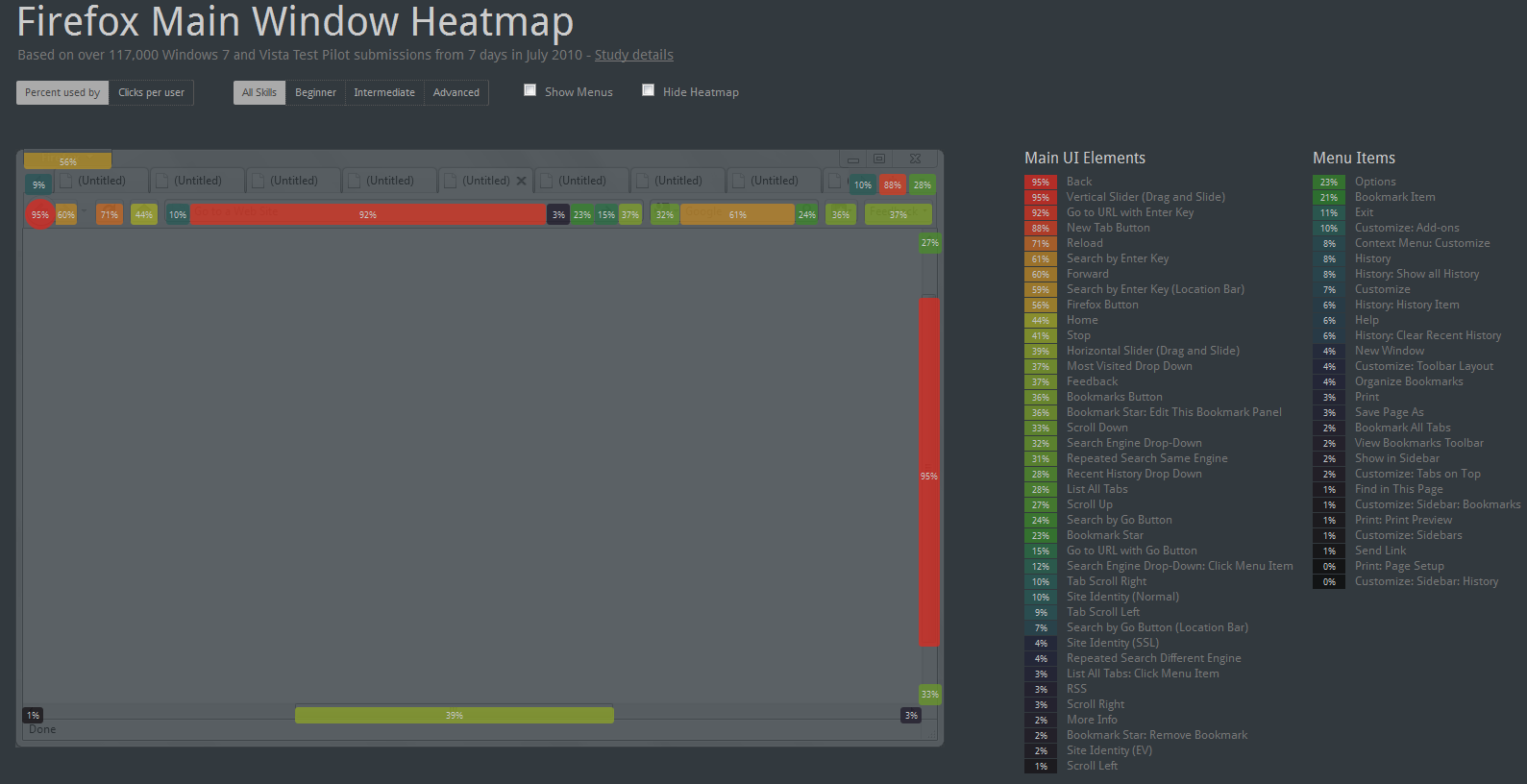This screenshot has width=1527, height=784.
Task: Click 'Bookmark Star: Edit This Bookmark Panel' entry
Action: tap(1173, 412)
